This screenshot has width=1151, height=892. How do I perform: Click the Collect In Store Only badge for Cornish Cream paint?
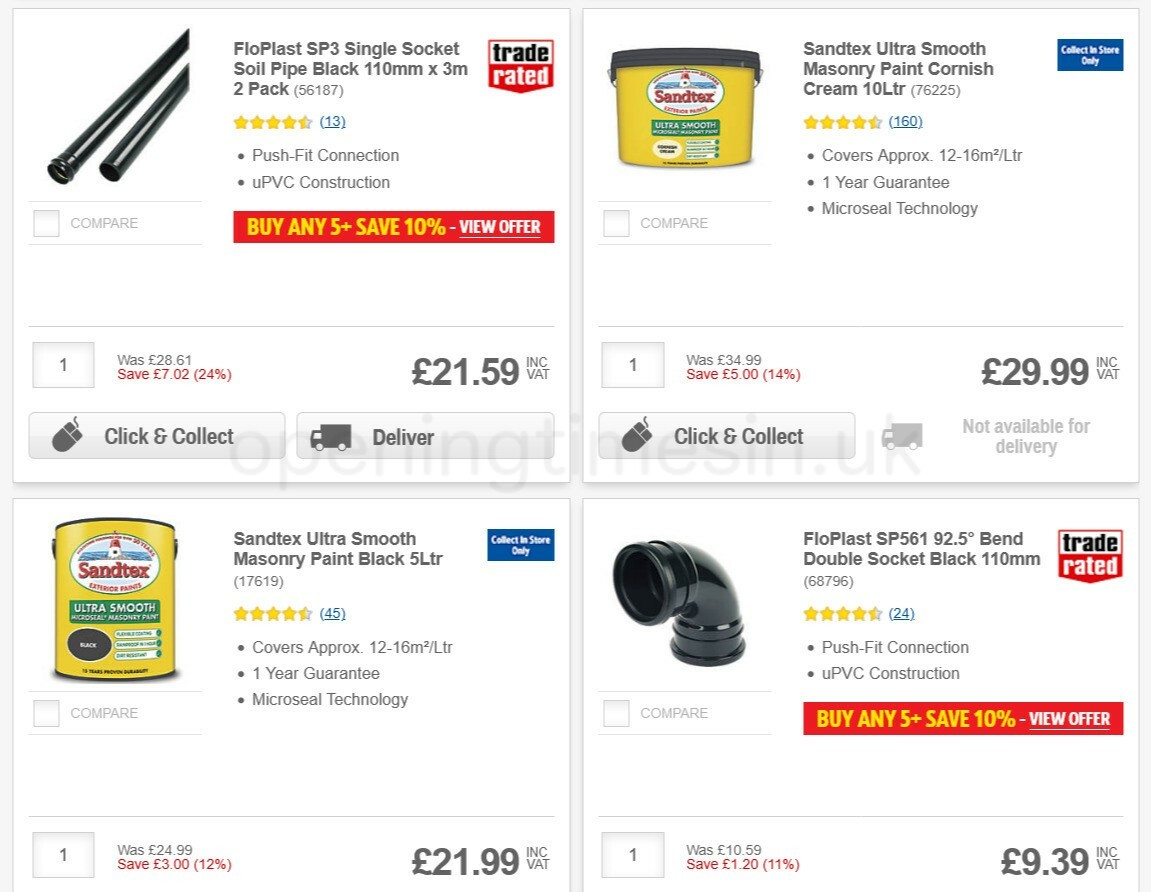1089,55
